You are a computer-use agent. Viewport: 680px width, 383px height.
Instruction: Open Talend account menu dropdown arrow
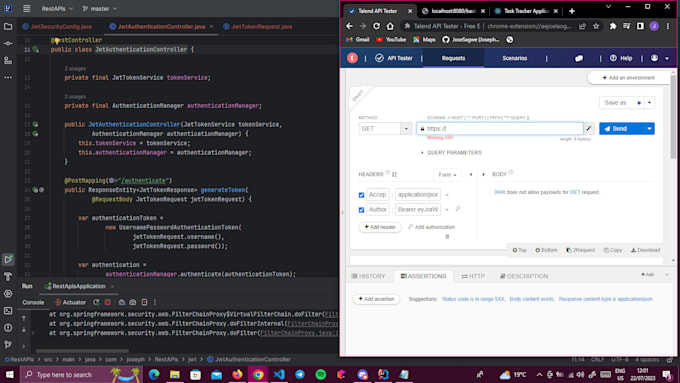(667, 58)
